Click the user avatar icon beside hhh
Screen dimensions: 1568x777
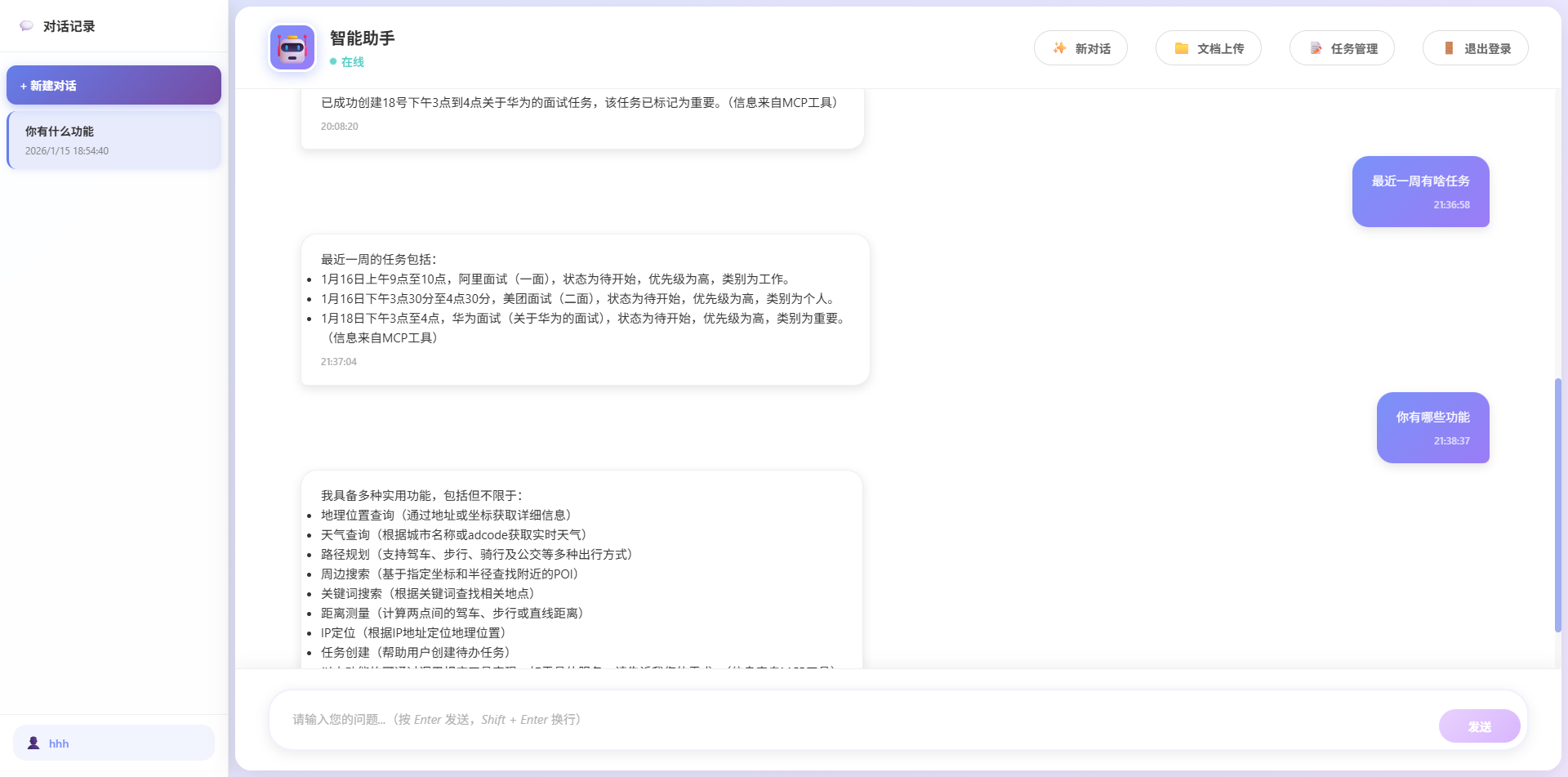pyautogui.click(x=33, y=742)
